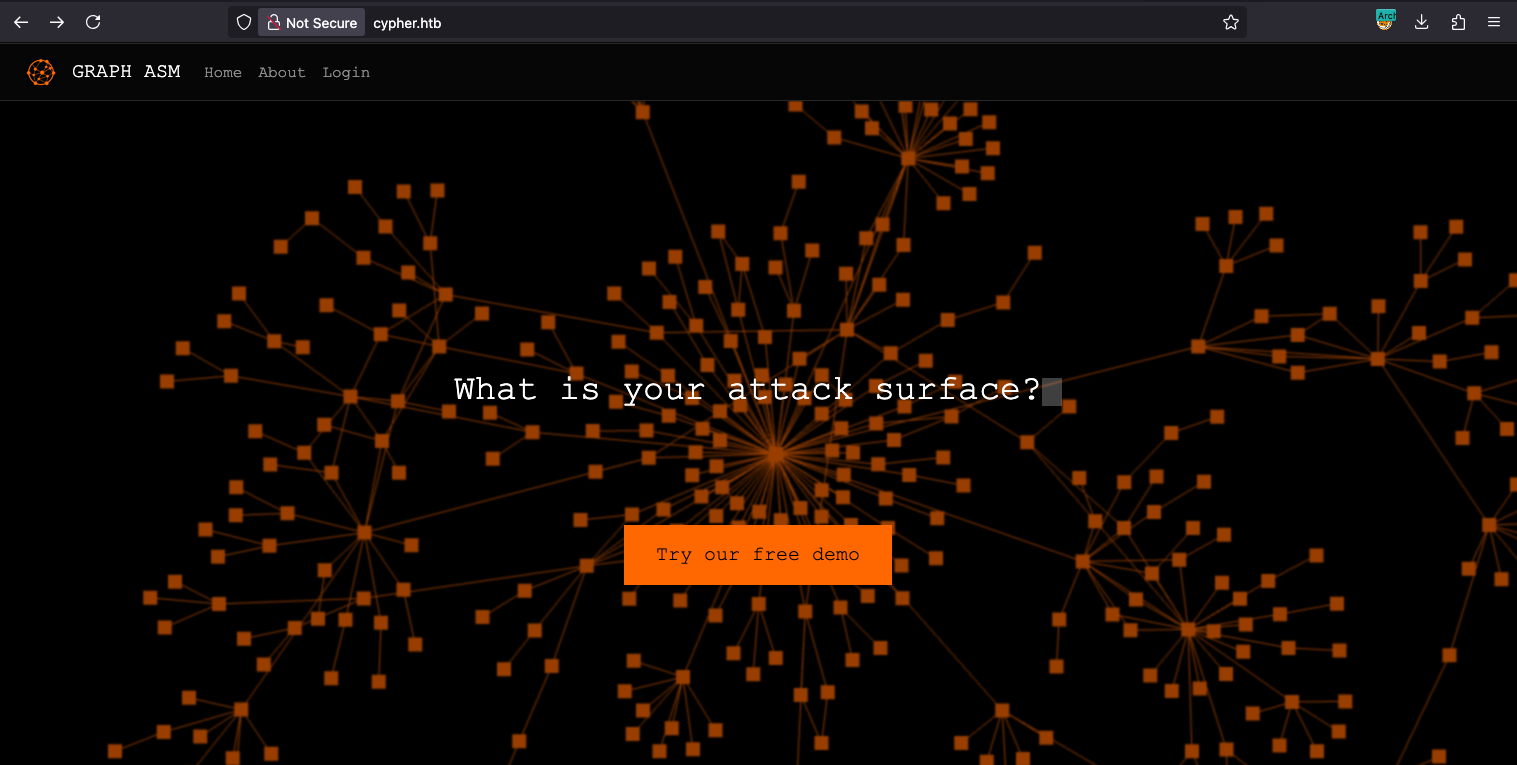The image size is (1517, 765).
Task: Open the browser hamburger application menu
Action: click(1494, 22)
